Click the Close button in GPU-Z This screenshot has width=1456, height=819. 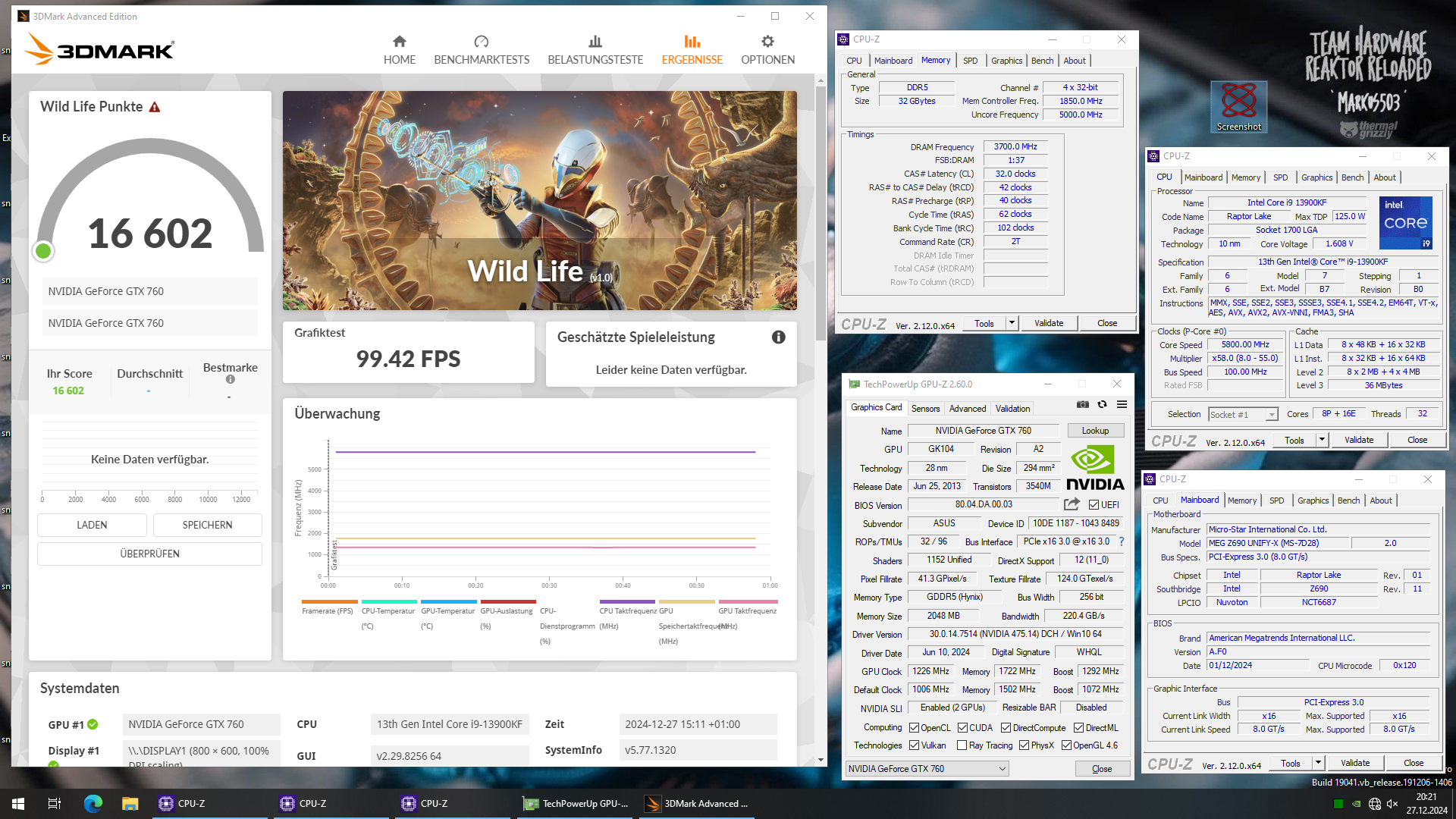click(x=1102, y=769)
